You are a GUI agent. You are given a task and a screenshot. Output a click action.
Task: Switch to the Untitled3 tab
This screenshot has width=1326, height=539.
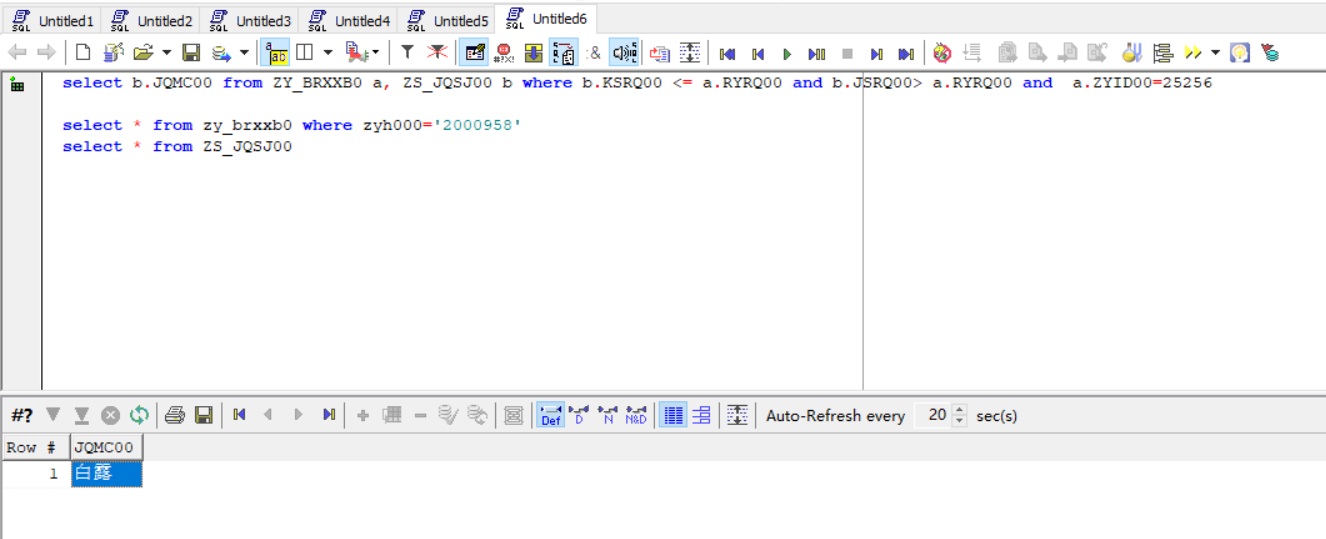tap(250, 20)
